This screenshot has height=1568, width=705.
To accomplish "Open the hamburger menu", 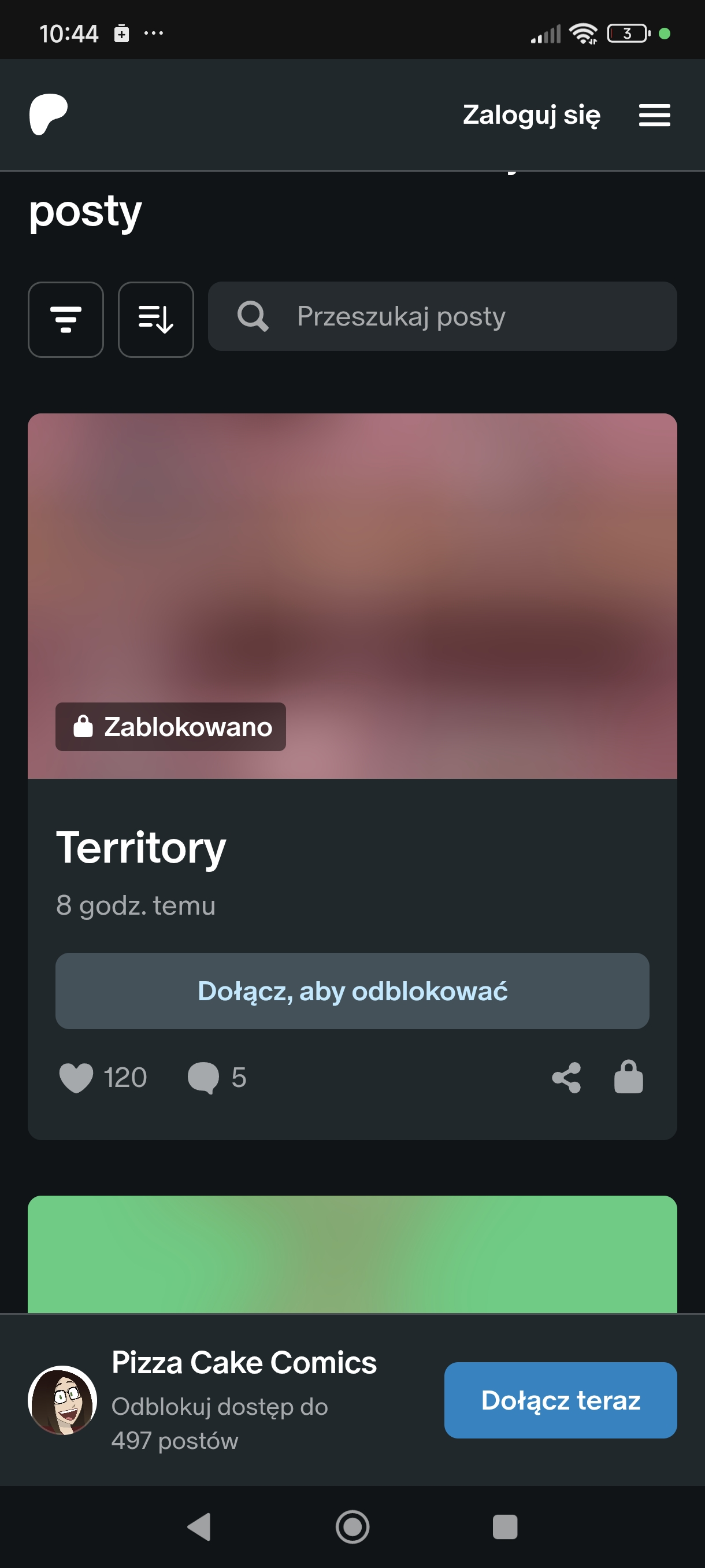I will (x=655, y=115).
